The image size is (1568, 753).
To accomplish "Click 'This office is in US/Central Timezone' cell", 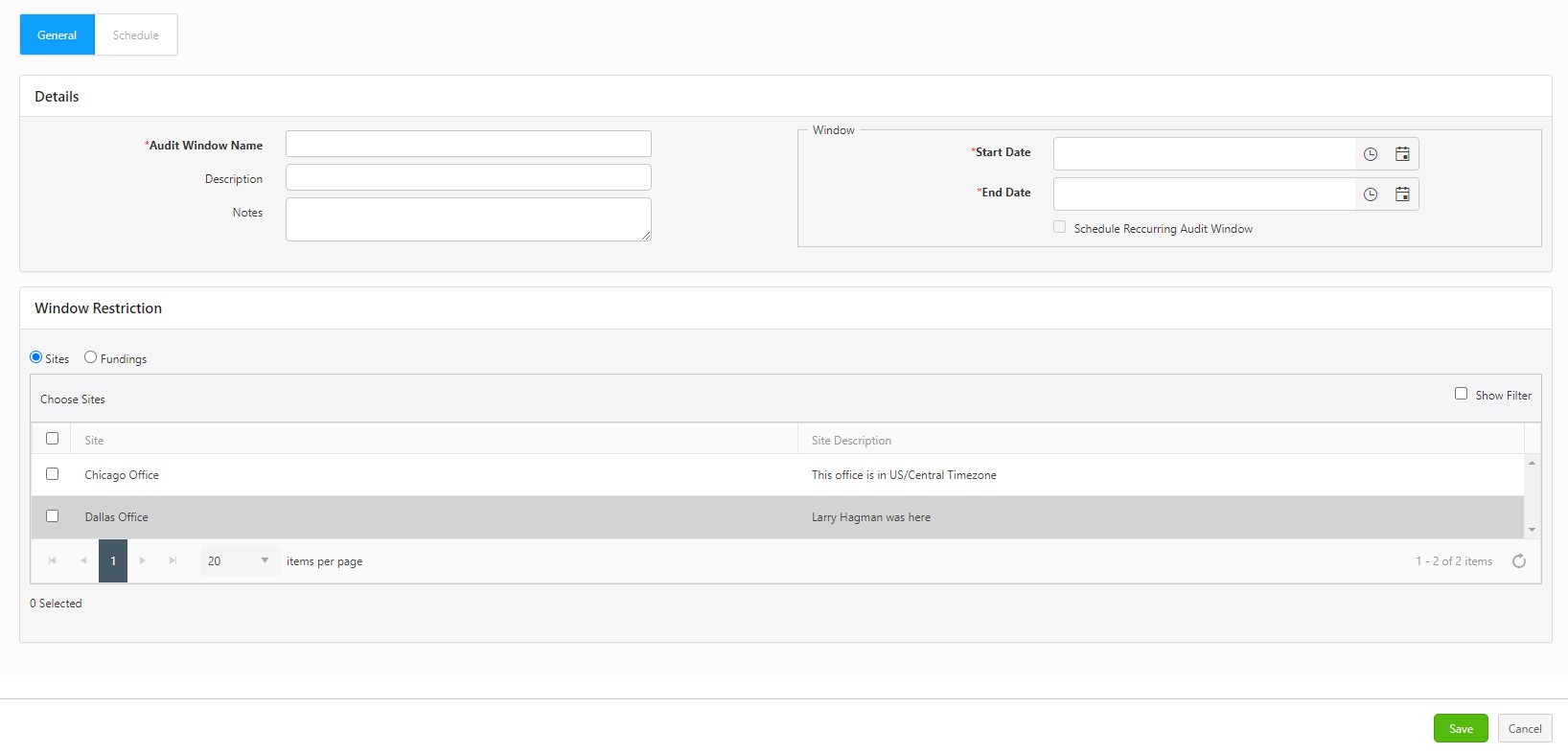I will (904, 475).
